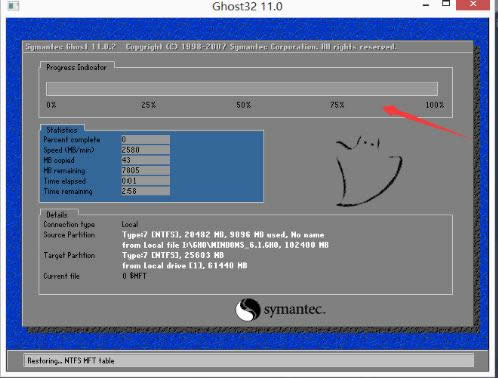The image size is (498, 378).
Task: Click the Source Partition details text
Action: [225, 240]
